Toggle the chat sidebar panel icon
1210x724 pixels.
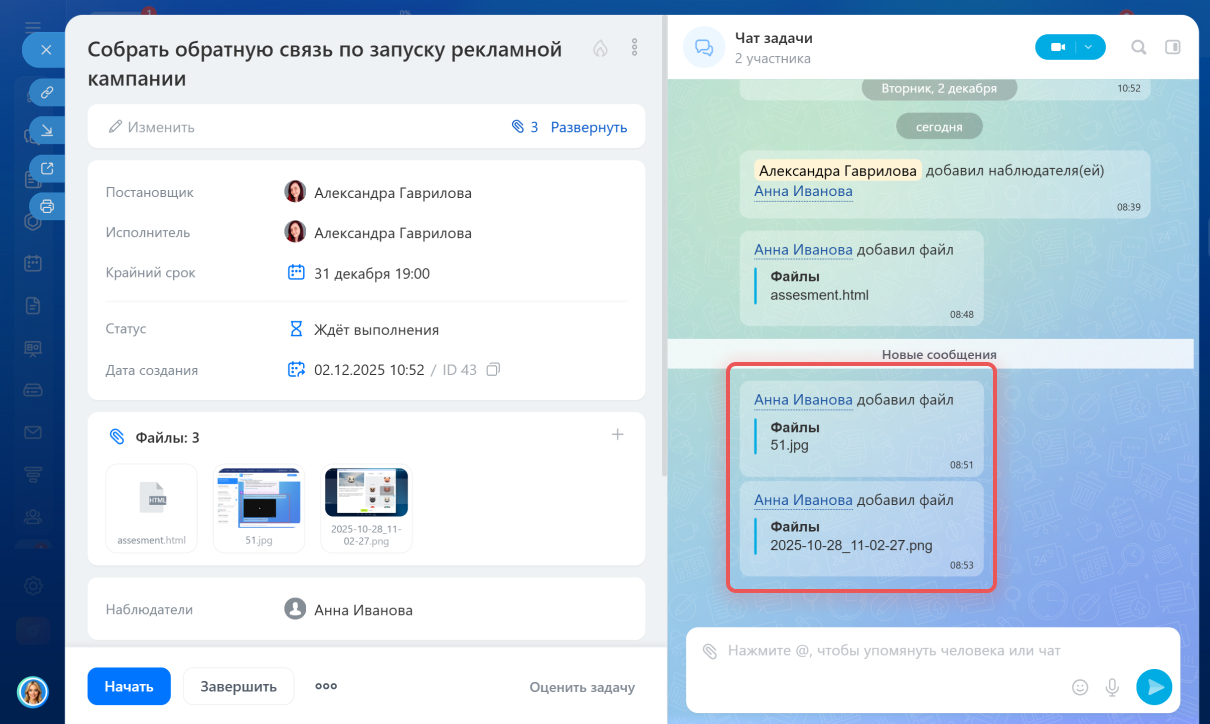(1173, 47)
